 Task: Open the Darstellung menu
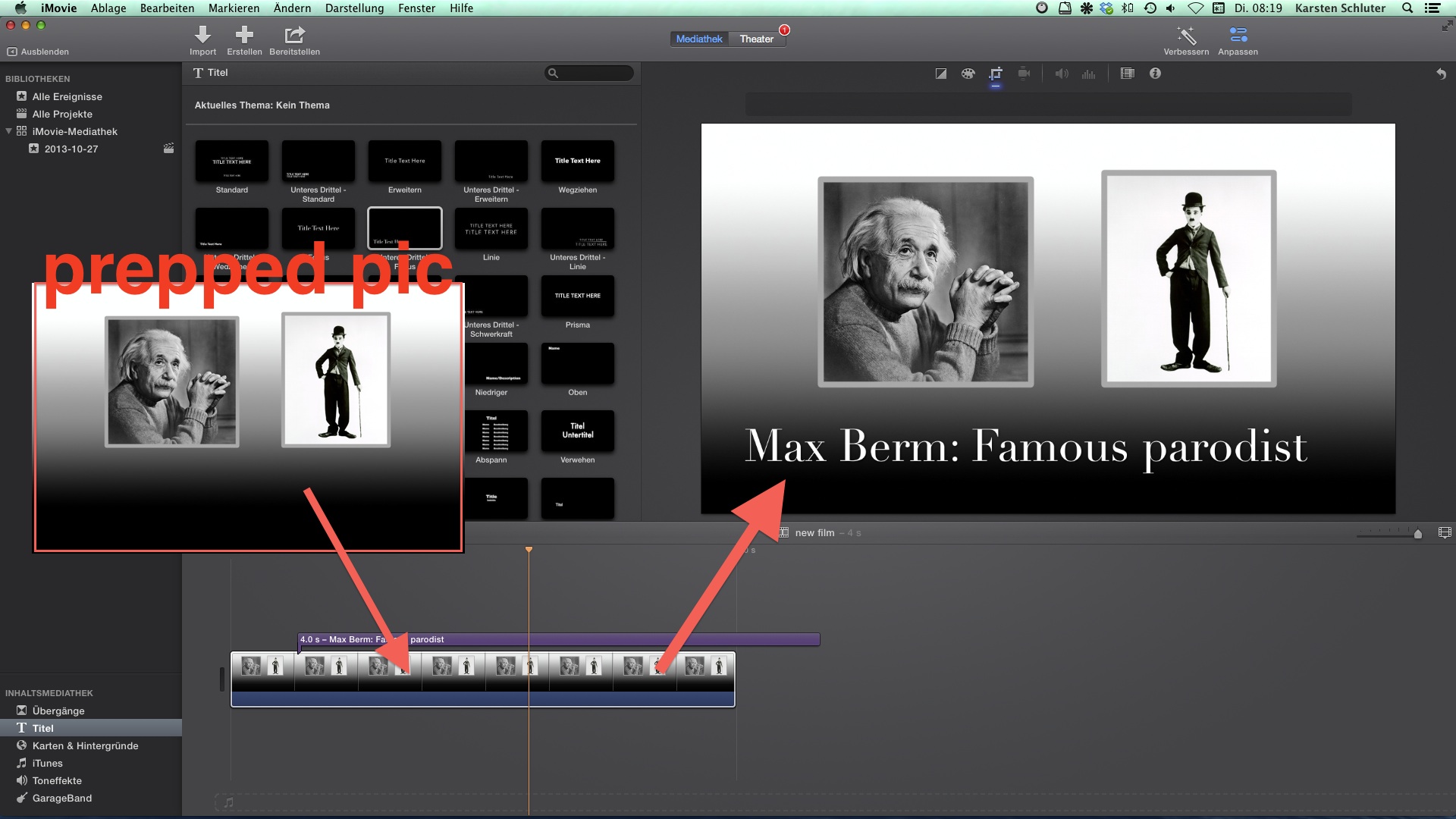(x=354, y=8)
